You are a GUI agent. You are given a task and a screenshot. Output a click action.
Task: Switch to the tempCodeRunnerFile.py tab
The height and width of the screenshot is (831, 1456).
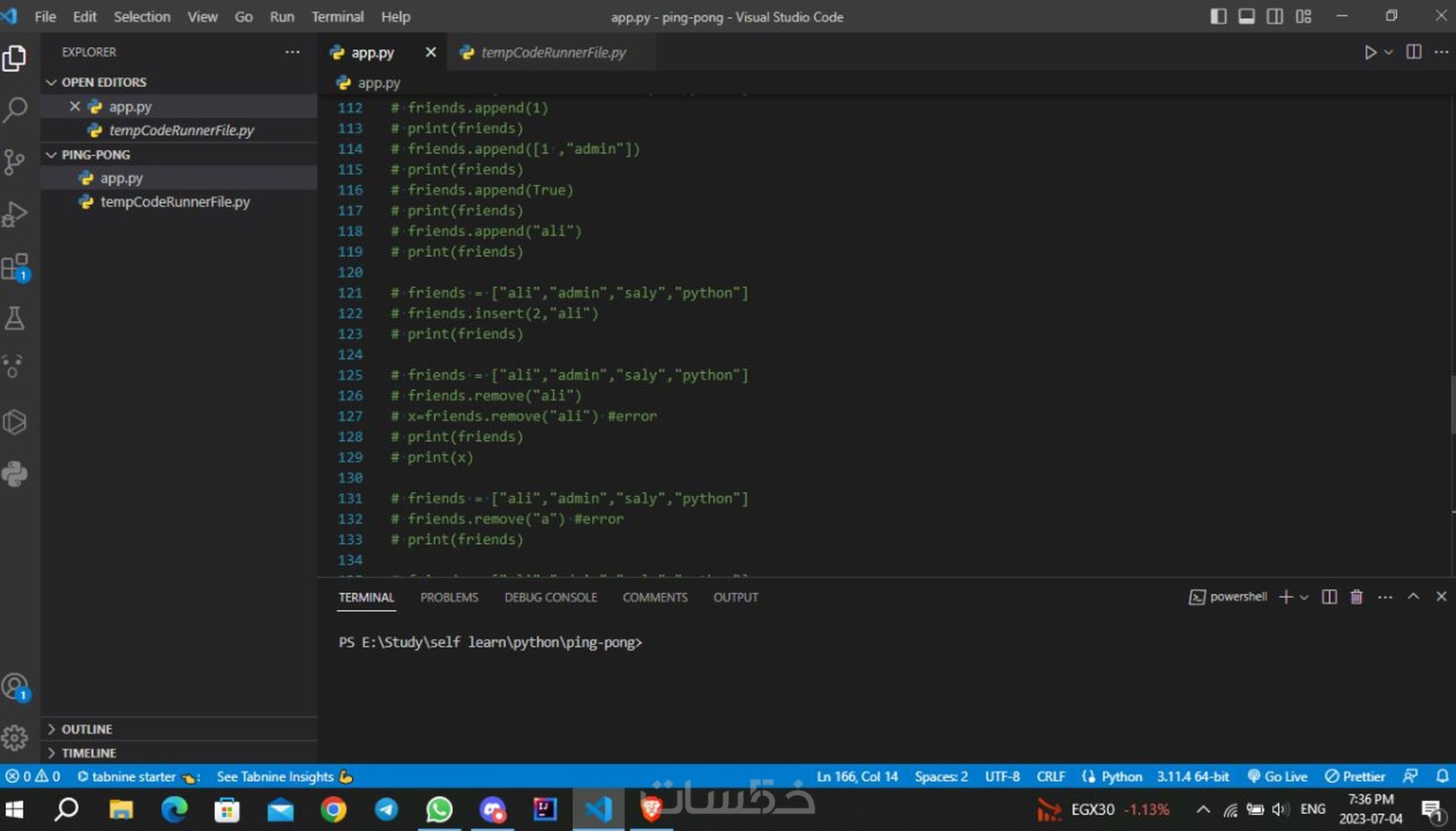click(x=552, y=52)
